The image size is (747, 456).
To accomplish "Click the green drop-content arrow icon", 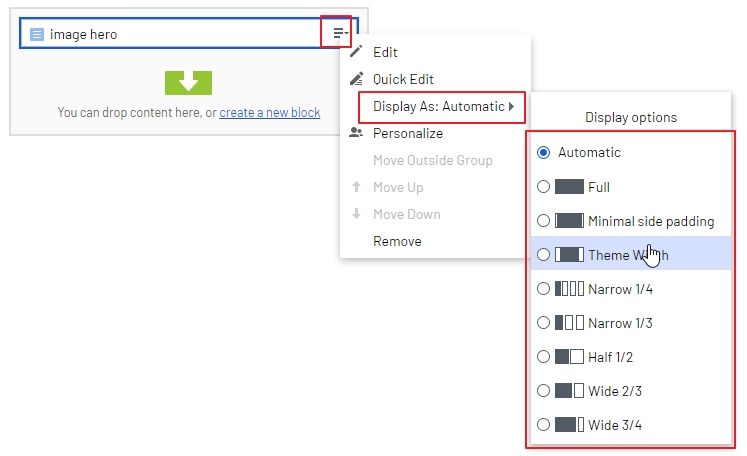I will [x=188, y=82].
